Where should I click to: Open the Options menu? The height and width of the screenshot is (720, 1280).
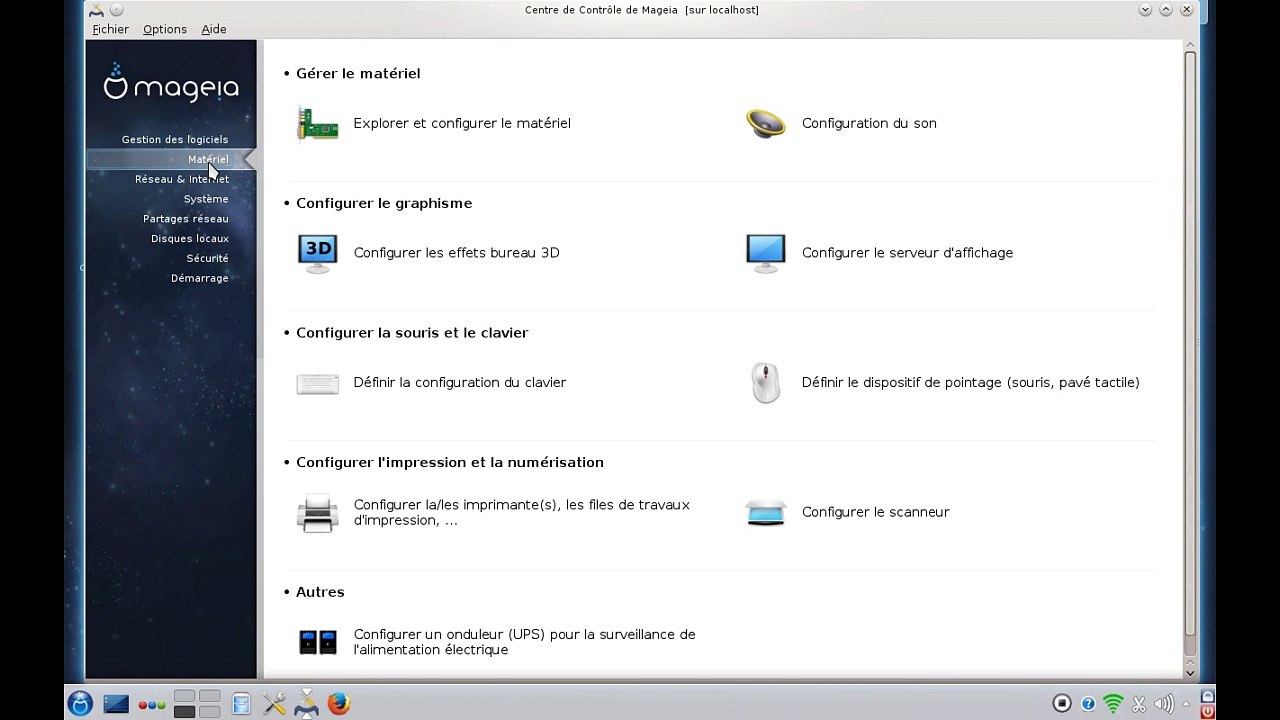[x=165, y=29]
